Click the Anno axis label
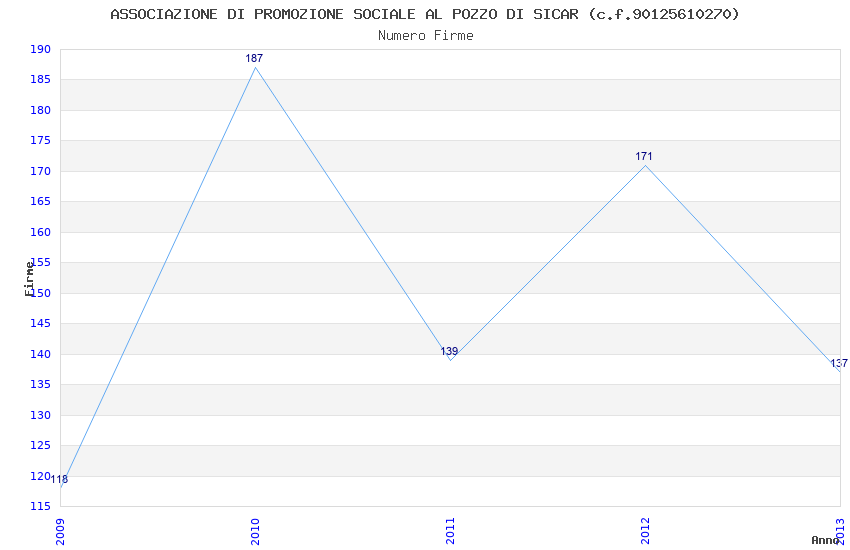This screenshot has width=850, height=550. coord(825,540)
